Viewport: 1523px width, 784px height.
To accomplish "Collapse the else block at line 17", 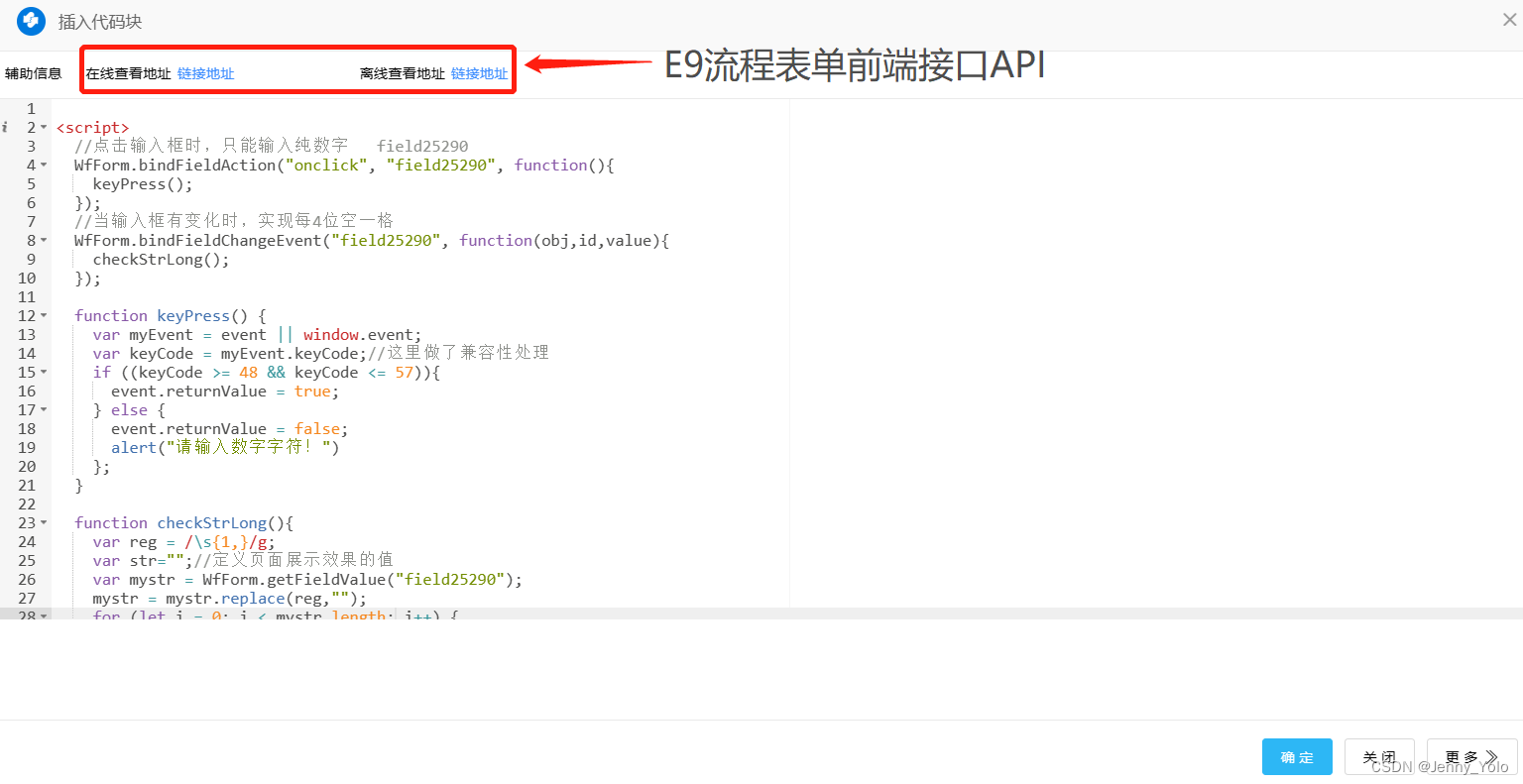I will [x=44, y=409].
